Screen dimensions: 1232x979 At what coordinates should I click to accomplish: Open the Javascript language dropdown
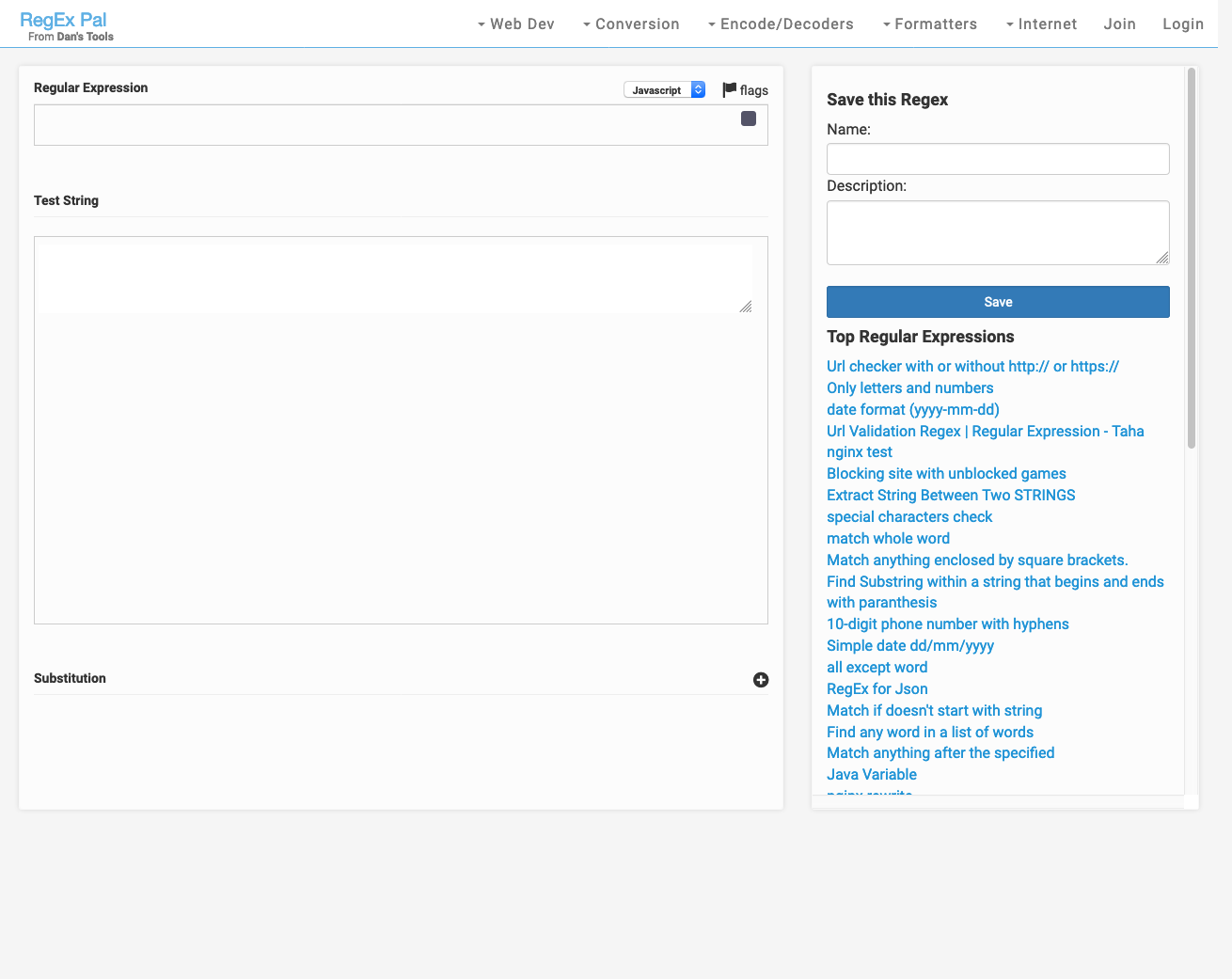tap(664, 89)
